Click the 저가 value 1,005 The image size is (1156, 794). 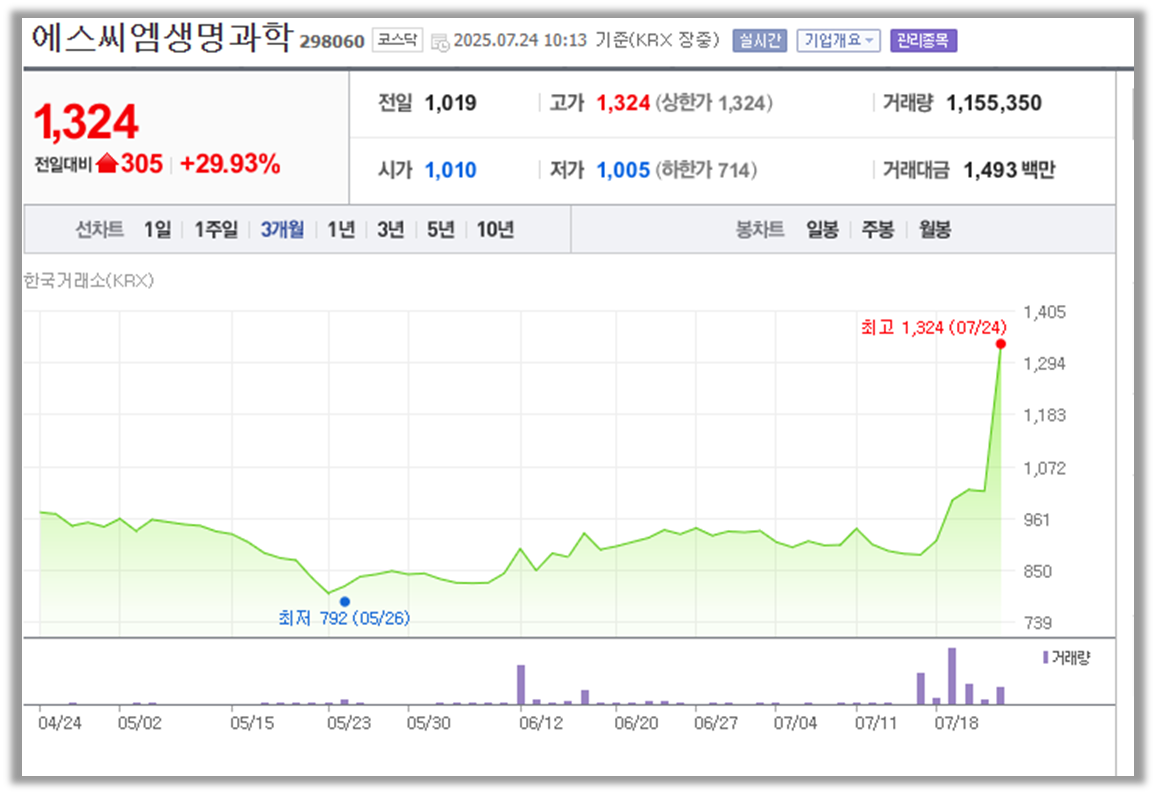pos(623,170)
